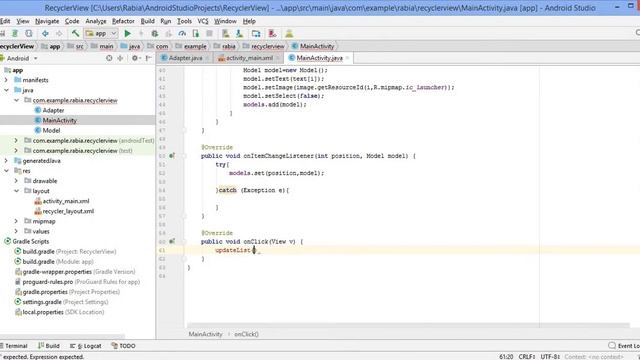This screenshot has height=360, width=640.
Task: Click the Apply Changes icon
Action: 168,33
